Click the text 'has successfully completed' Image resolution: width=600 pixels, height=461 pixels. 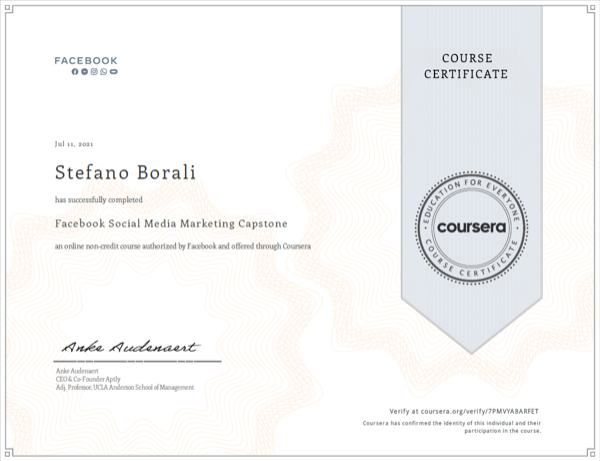(99, 200)
